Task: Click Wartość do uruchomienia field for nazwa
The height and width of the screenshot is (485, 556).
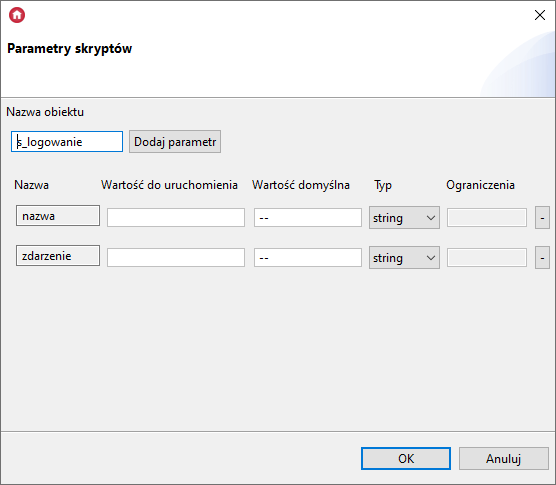Action: point(176,217)
